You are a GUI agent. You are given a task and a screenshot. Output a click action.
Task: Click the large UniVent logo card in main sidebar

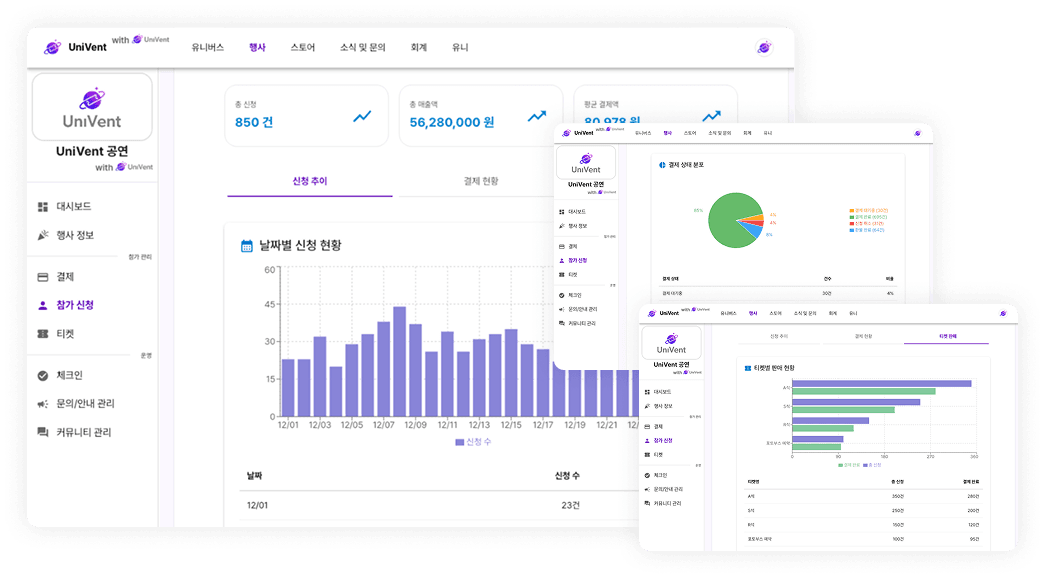click(92, 106)
